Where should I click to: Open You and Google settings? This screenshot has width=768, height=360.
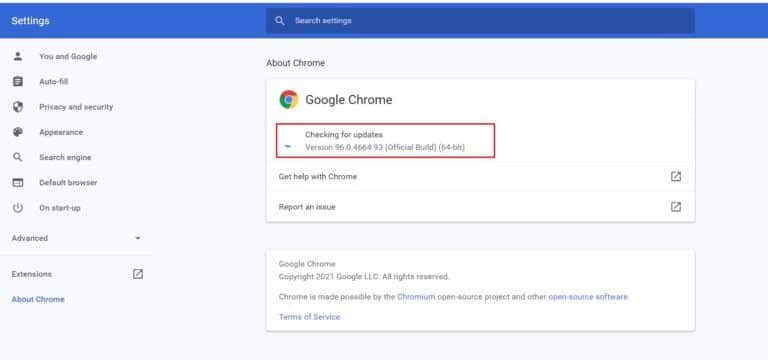tap(68, 56)
